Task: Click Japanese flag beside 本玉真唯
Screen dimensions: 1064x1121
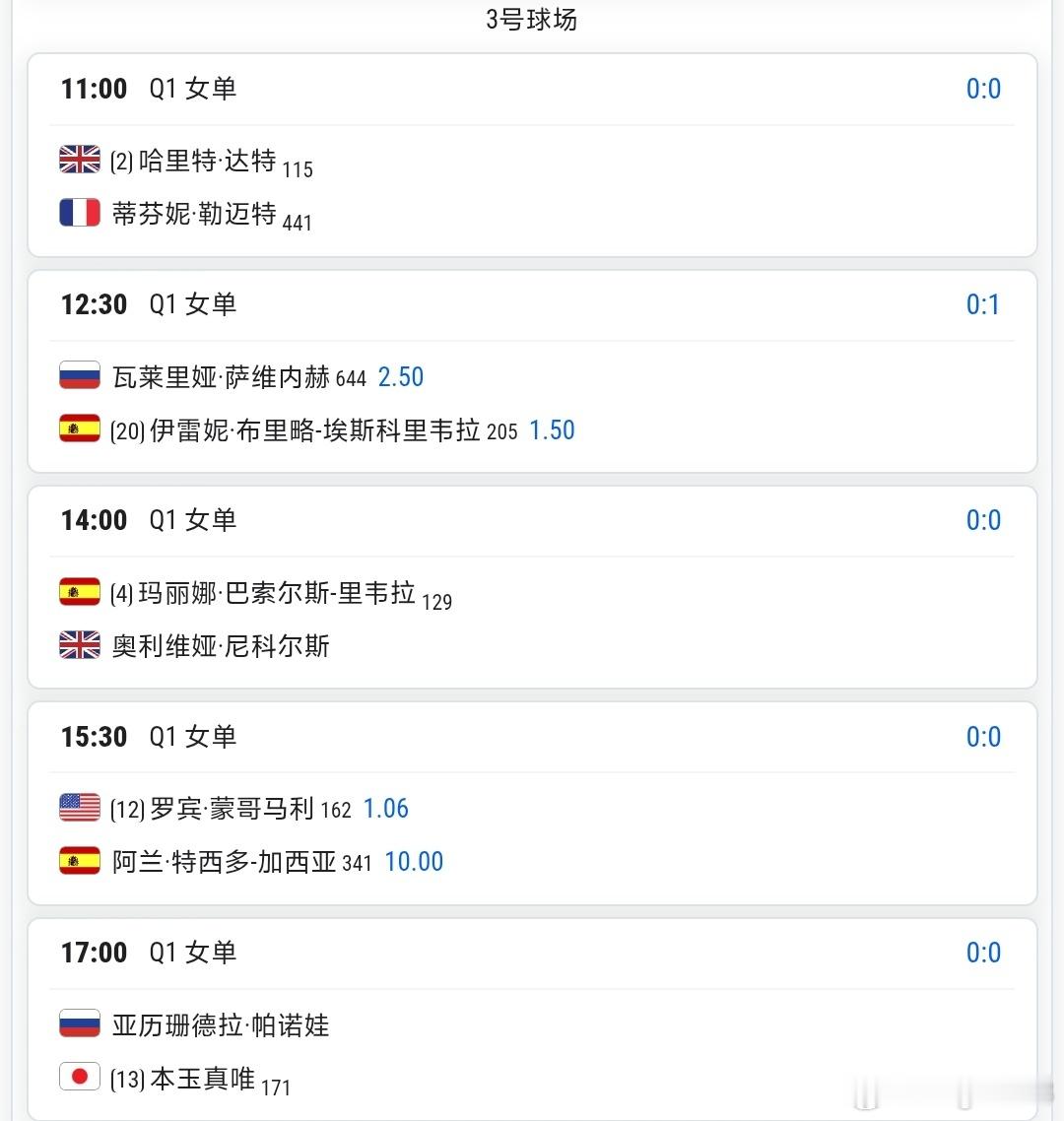Action: [x=80, y=1077]
